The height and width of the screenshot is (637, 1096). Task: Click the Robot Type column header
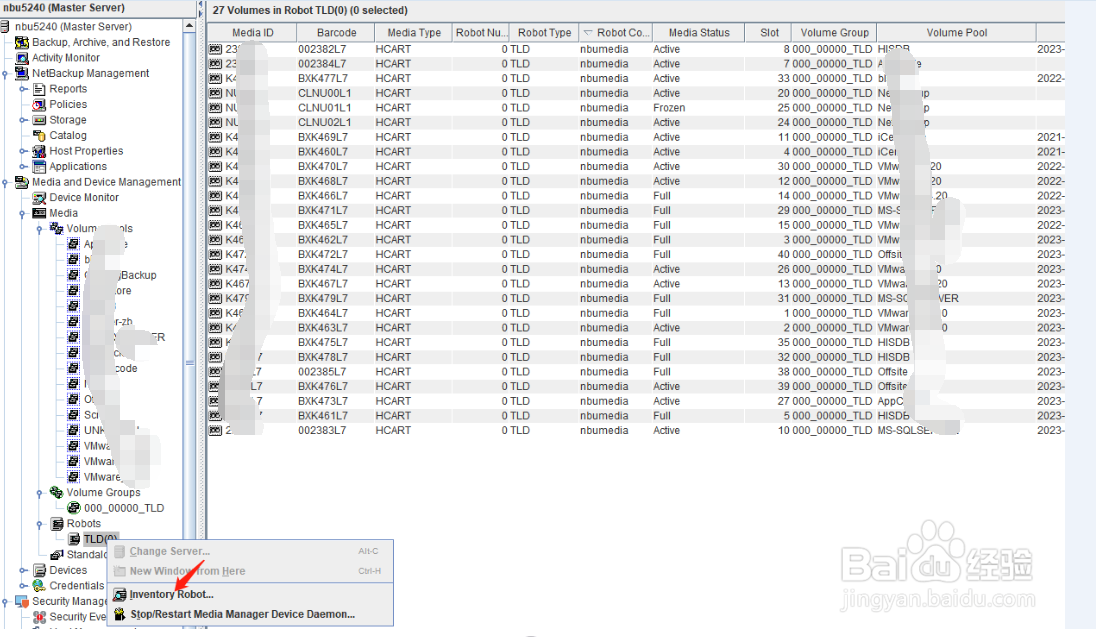click(544, 33)
